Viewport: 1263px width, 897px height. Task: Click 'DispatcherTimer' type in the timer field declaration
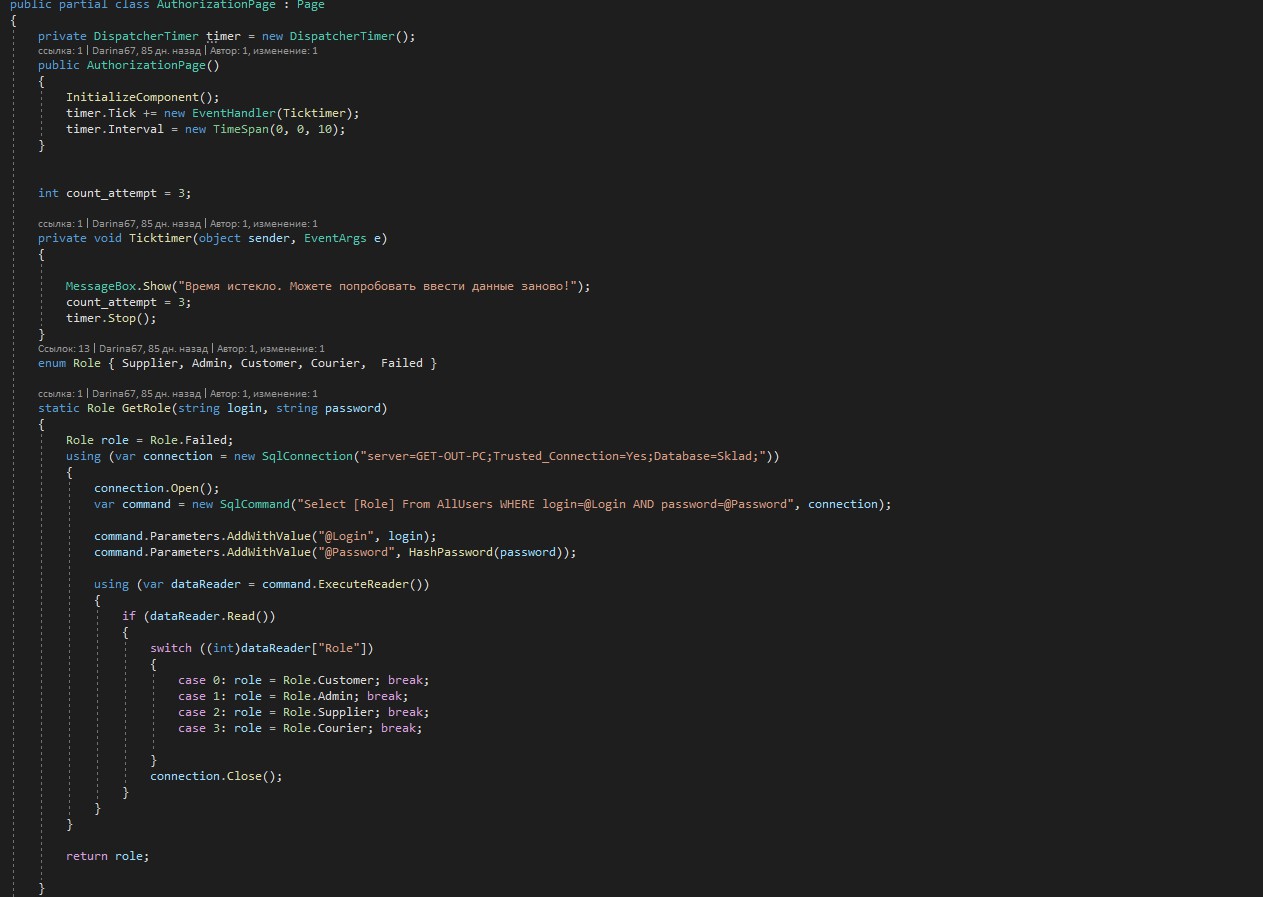[146, 36]
